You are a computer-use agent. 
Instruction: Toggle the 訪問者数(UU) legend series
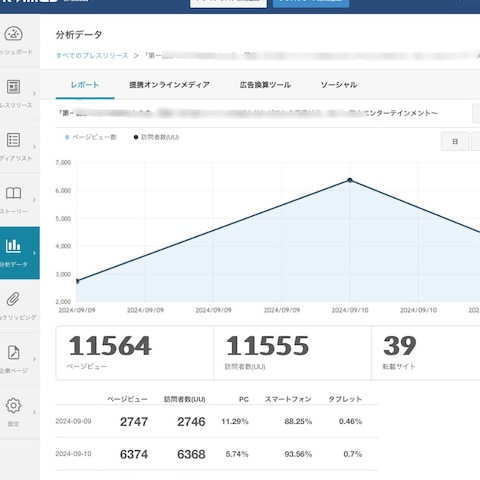tap(156, 137)
